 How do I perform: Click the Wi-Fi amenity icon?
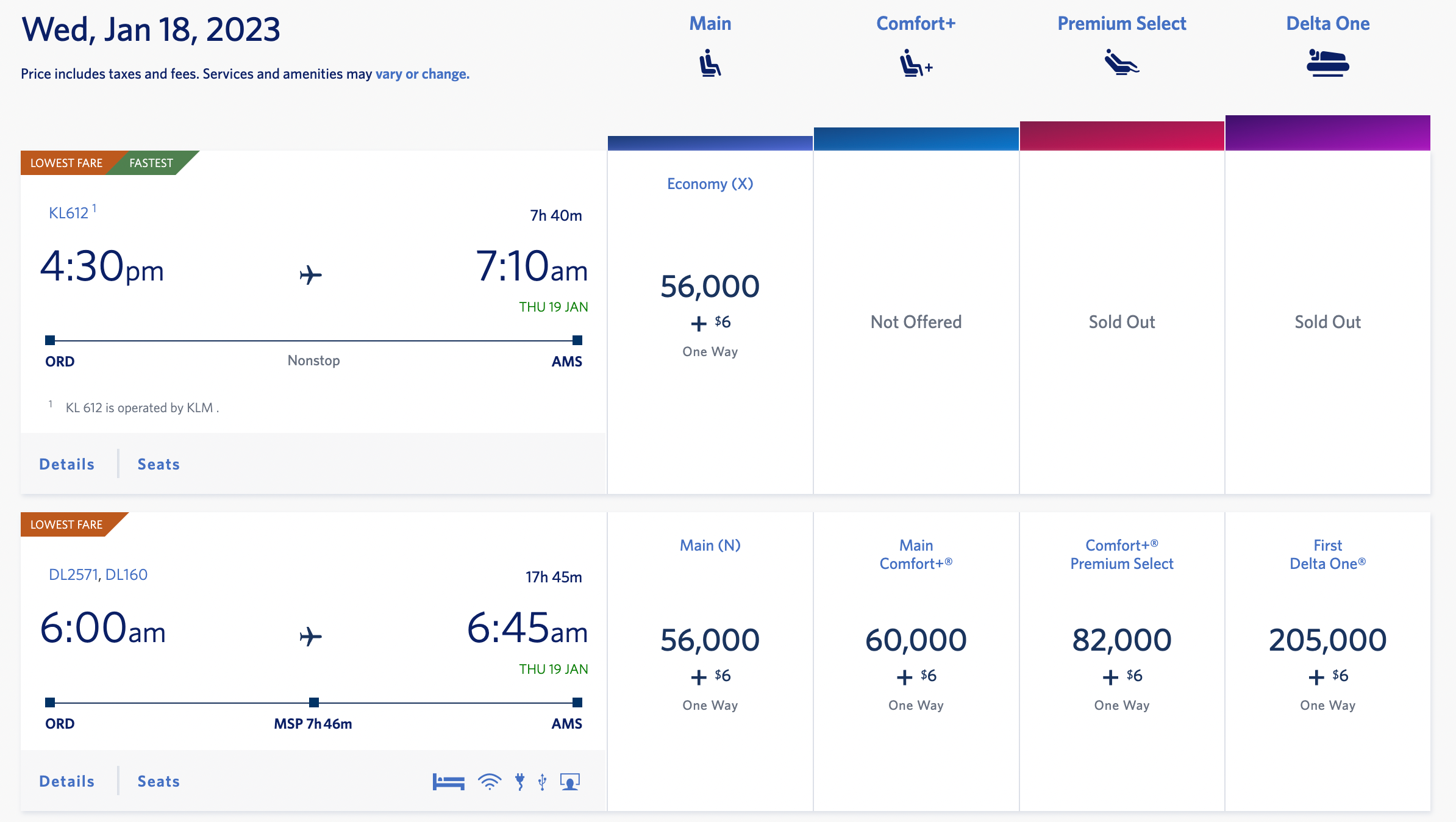488,781
